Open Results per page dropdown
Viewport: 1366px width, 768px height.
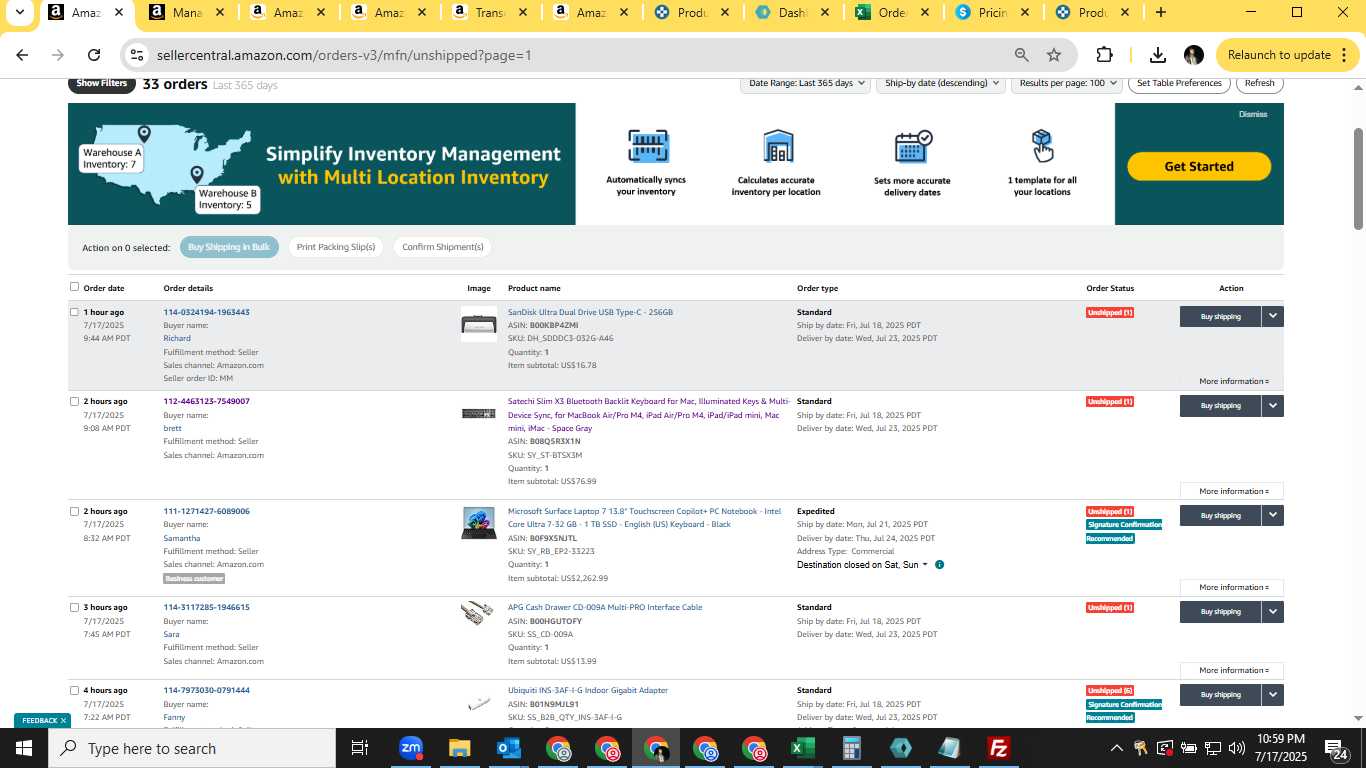coord(1066,83)
